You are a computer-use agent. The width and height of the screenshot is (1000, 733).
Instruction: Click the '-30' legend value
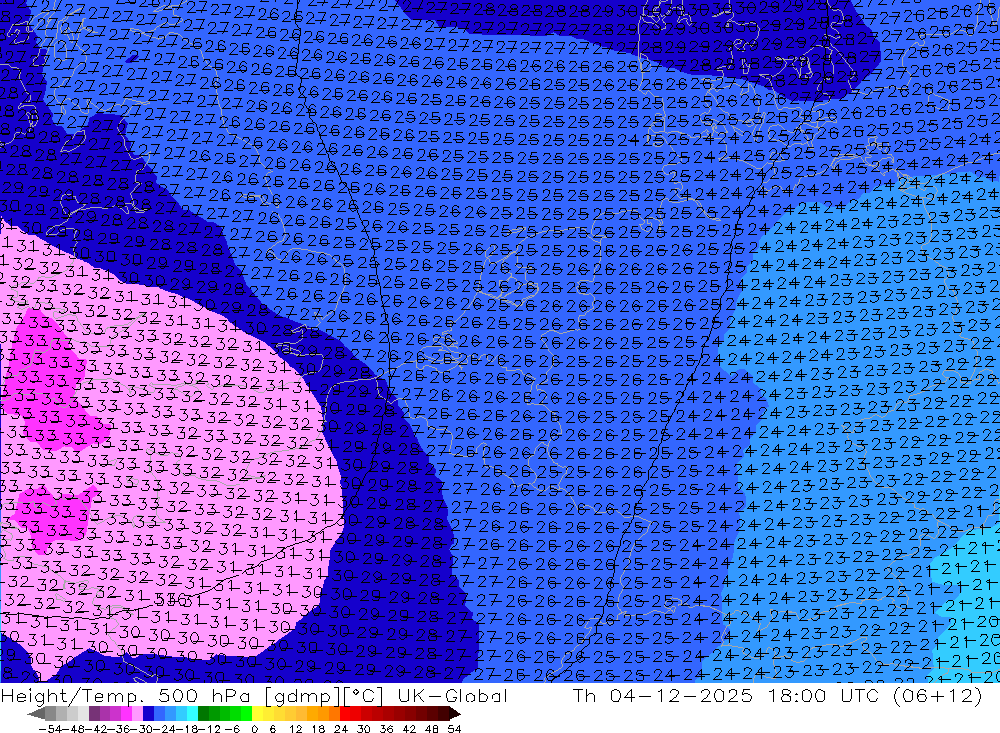point(142,729)
